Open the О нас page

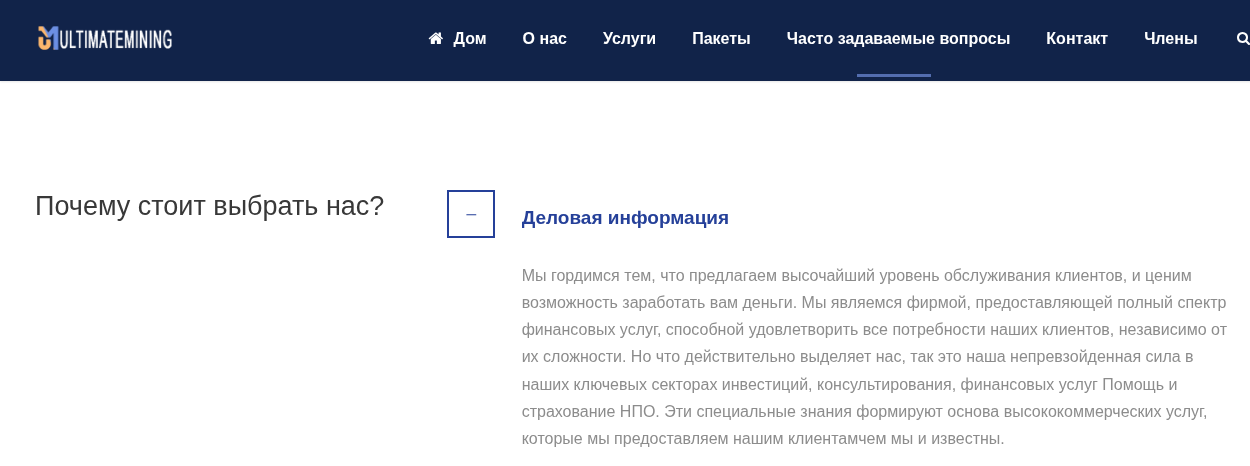coord(544,39)
